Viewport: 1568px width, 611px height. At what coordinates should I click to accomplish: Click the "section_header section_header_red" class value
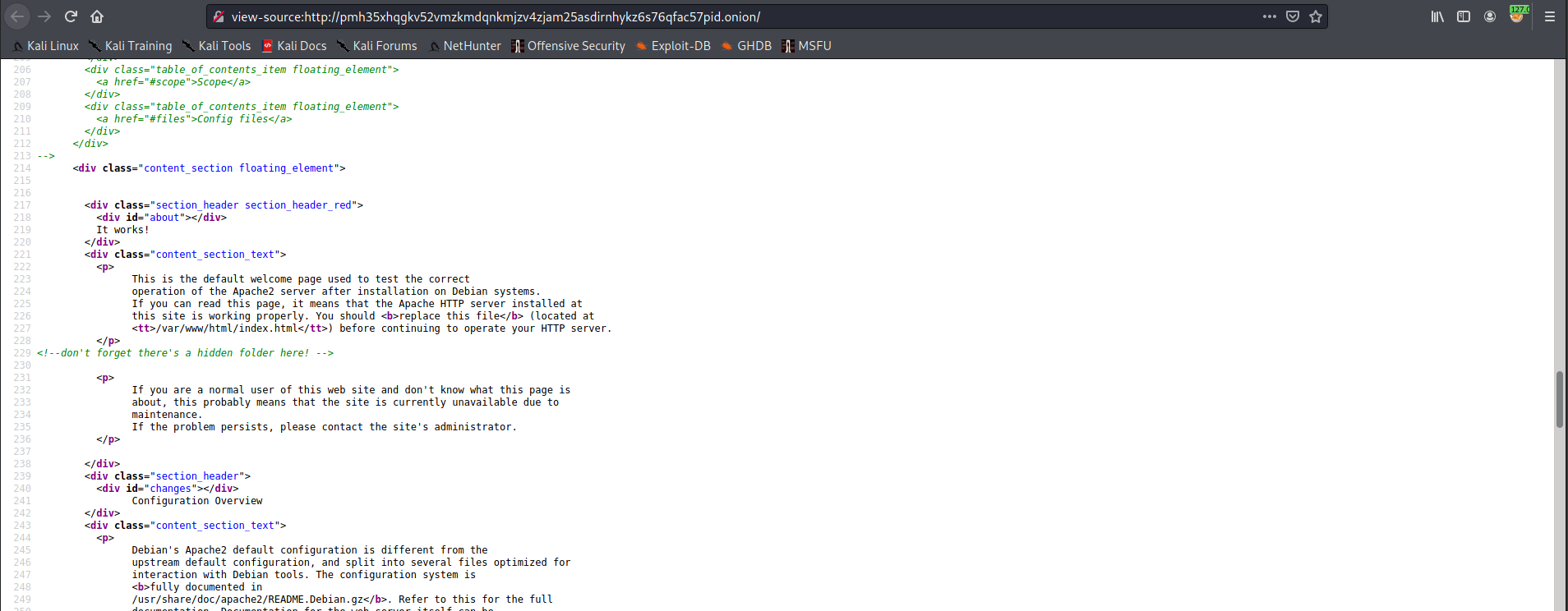pos(254,205)
